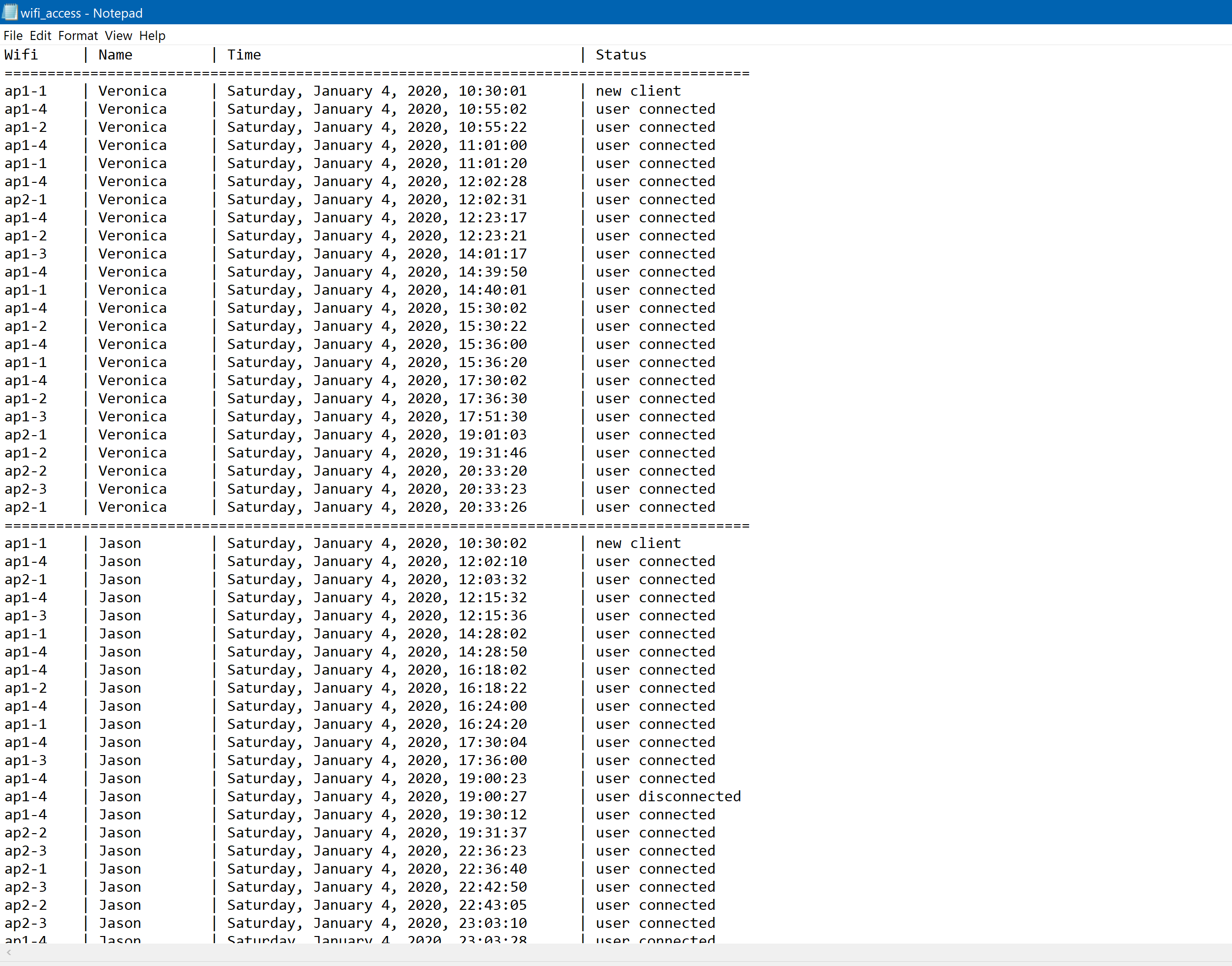Click Veronica's 'new client' status text

pyautogui.click(x=638, y=91)
